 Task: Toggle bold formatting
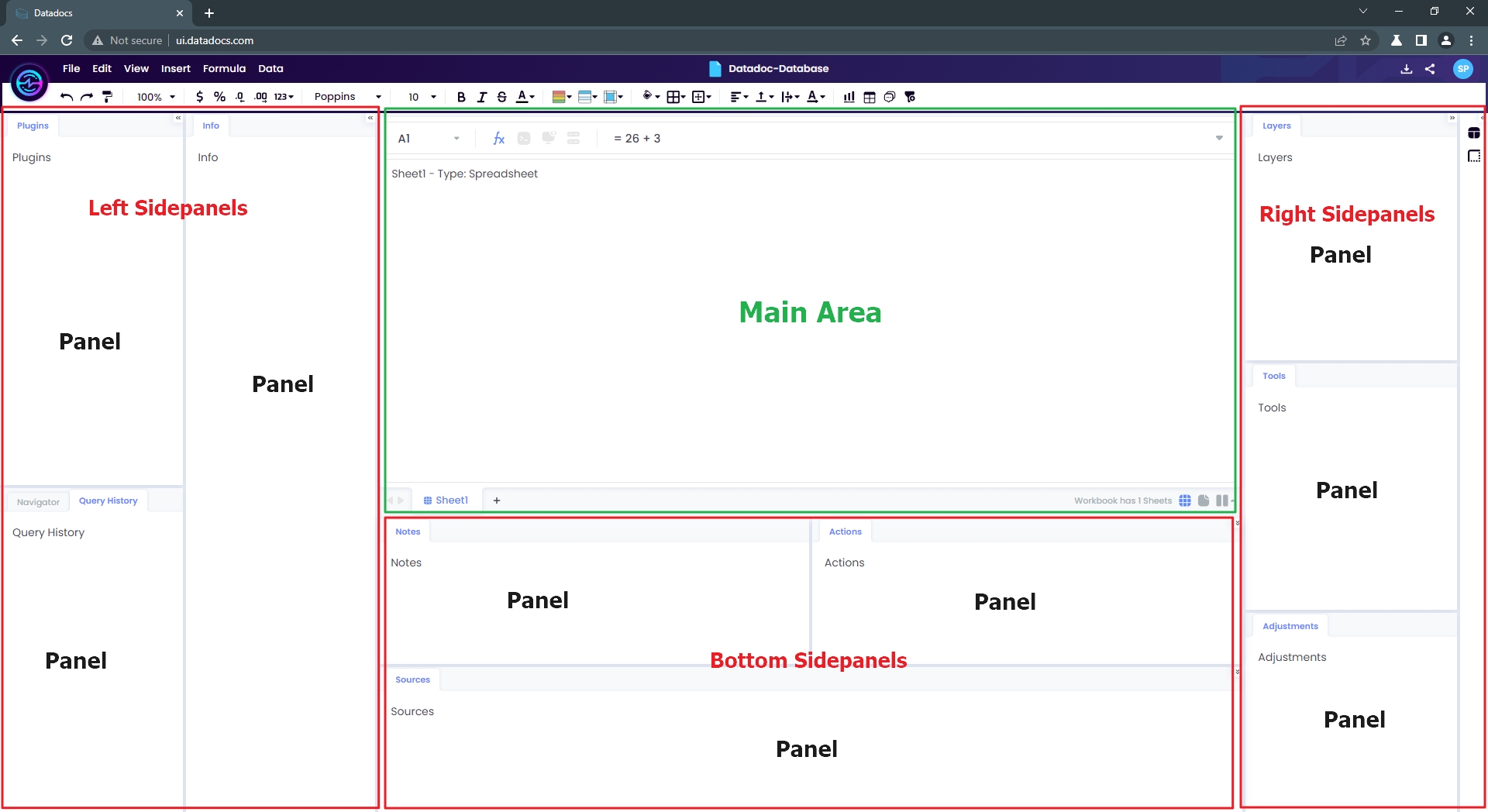(x=461, y=96)
